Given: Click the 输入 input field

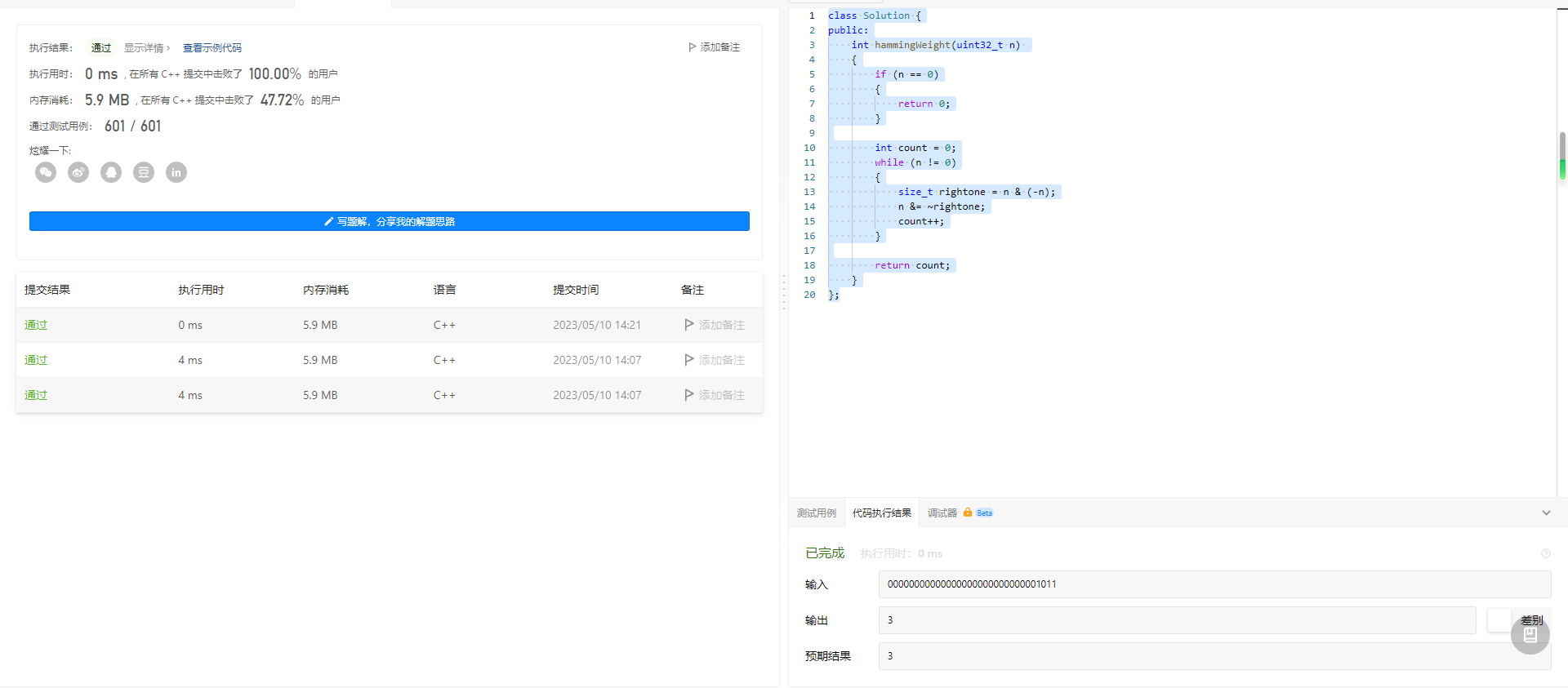Looking at the screenshot, I should point(1214,584).
